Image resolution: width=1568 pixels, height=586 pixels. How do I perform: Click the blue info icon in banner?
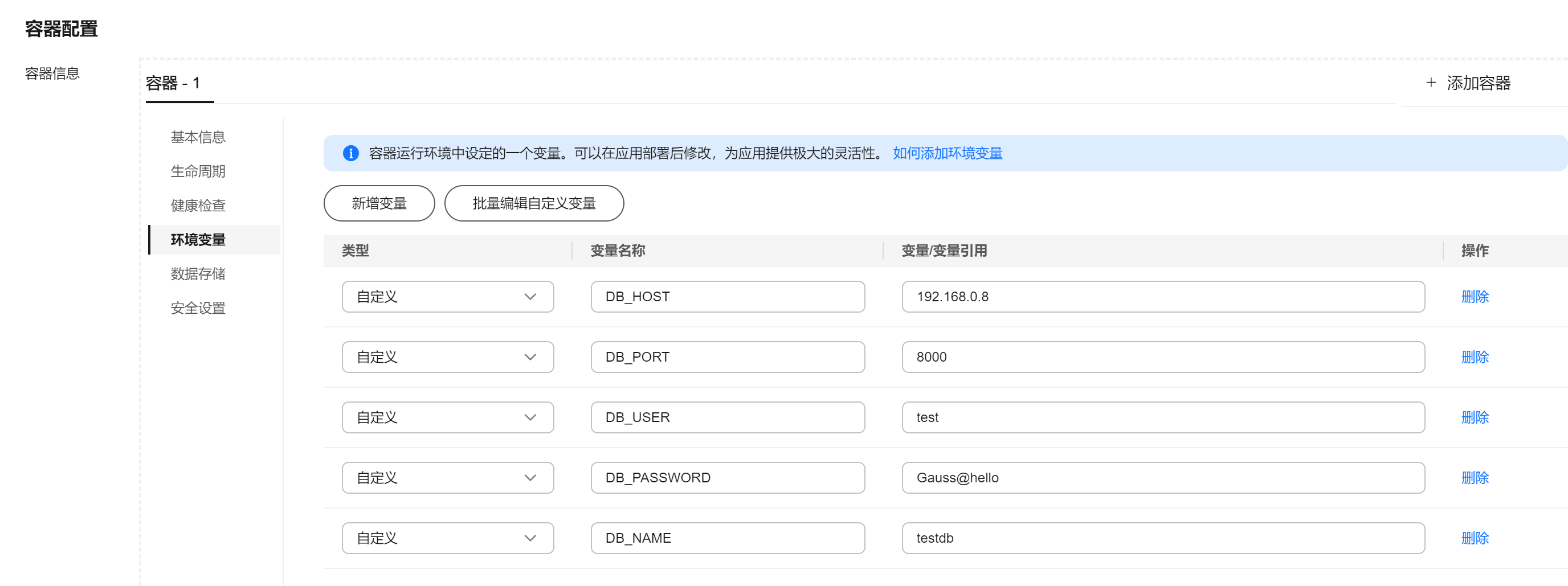point(350,153)
